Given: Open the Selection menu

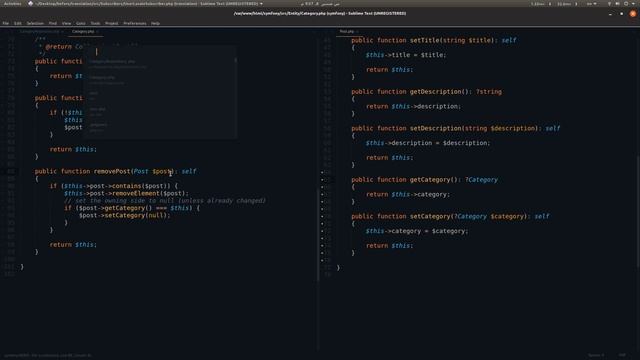Looking at the screenshot, I should pos(35,23).
